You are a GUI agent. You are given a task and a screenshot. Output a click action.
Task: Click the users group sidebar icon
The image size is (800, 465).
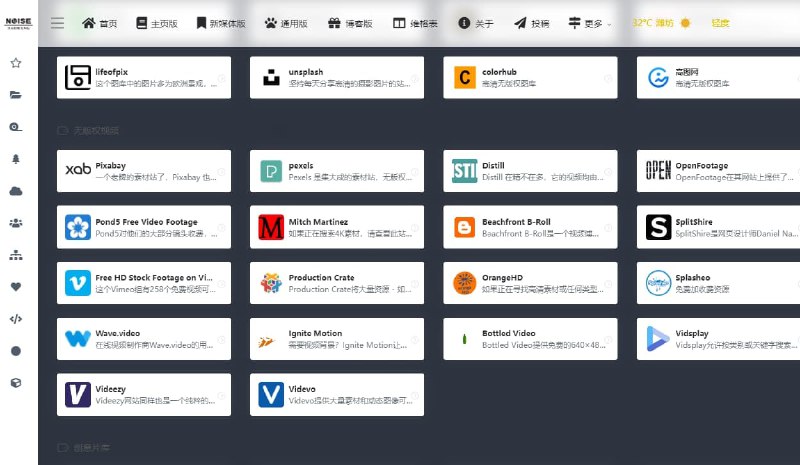coord(16,223)
